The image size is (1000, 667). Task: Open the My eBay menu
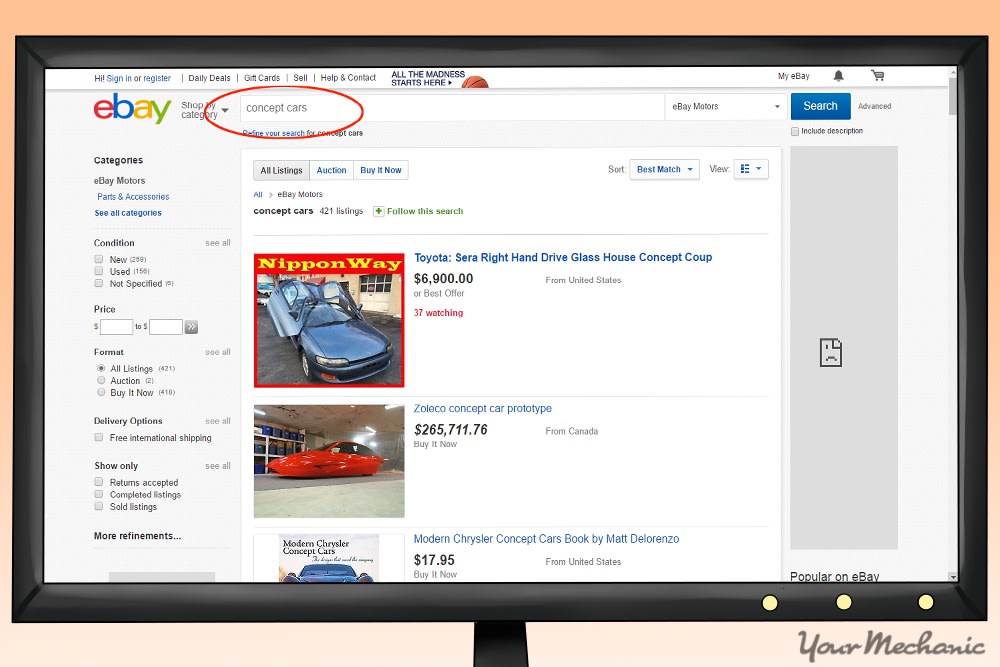click(793, 76)
